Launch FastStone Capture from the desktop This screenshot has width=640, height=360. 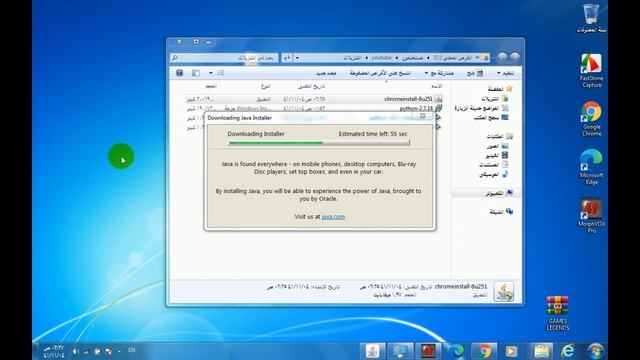591,70
